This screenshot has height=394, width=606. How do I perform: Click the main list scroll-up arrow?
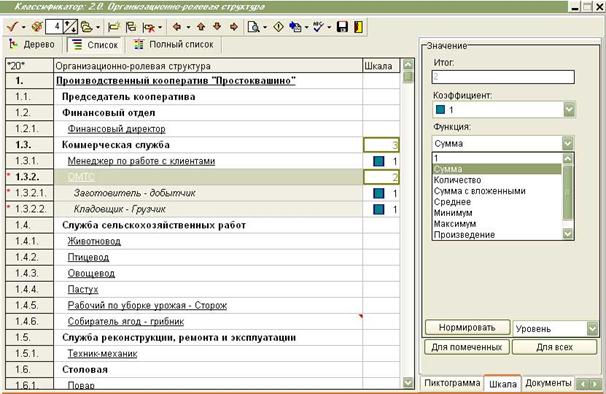(408, 64)
